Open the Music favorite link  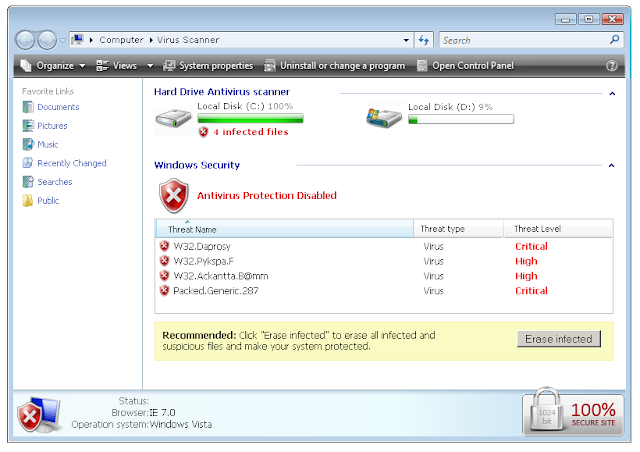[48, 145]
